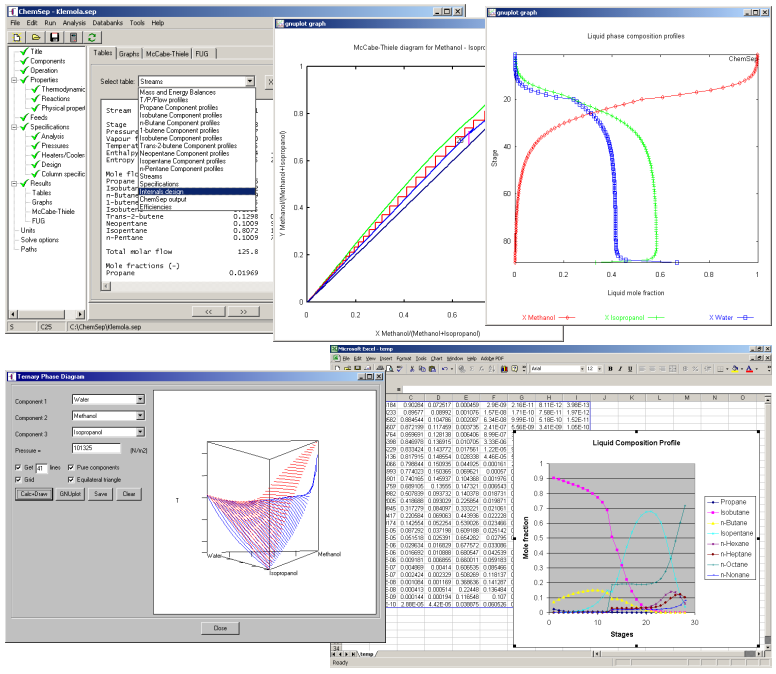776x674 pixels.
Task: Click the temp sheet tab in Excel
Action: (366, 654)
